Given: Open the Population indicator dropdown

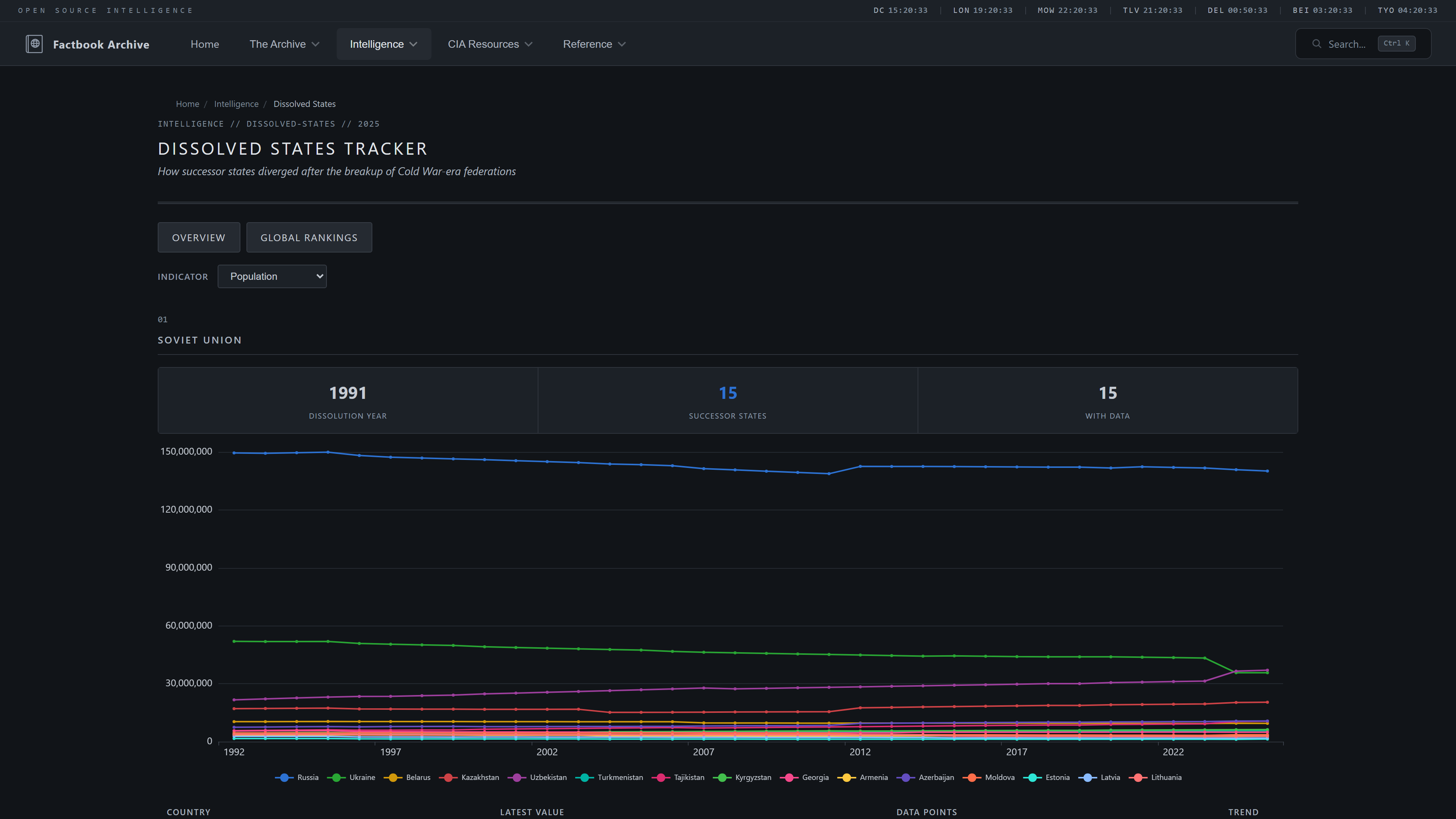Looking at the screenshot, I should pyautogui.click(x=272, y=276).
